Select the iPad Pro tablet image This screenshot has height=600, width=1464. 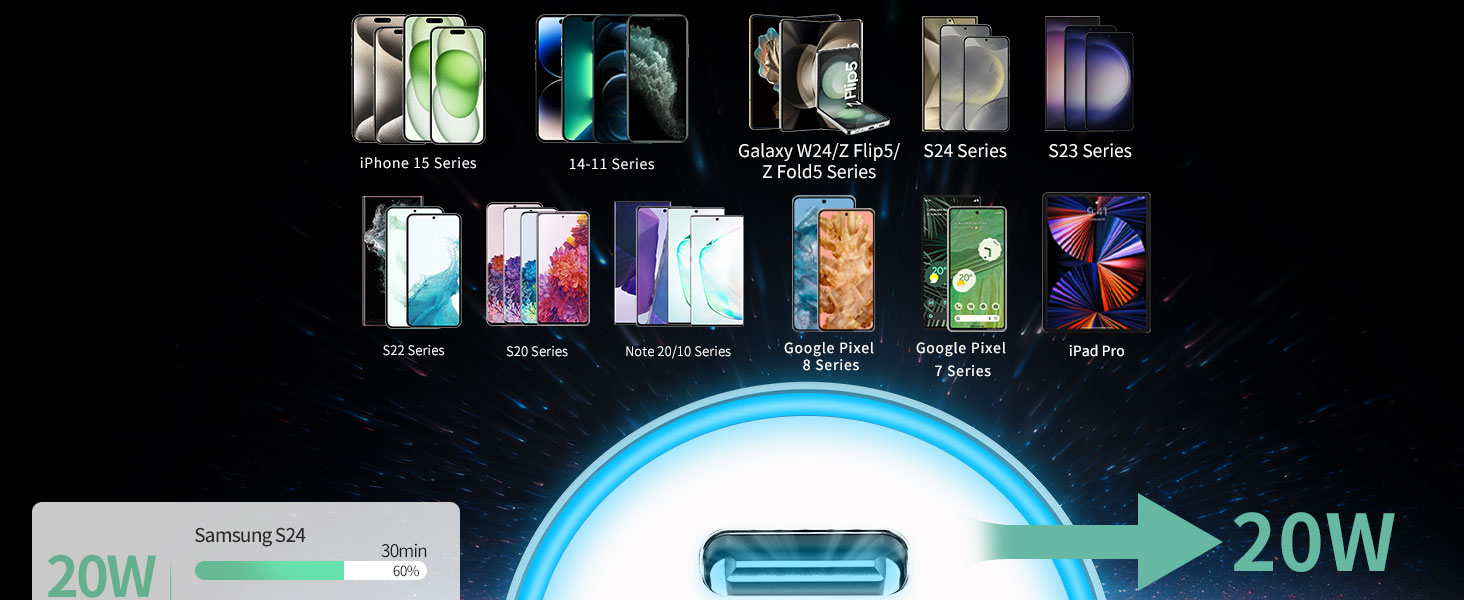tap(1096, 263)
